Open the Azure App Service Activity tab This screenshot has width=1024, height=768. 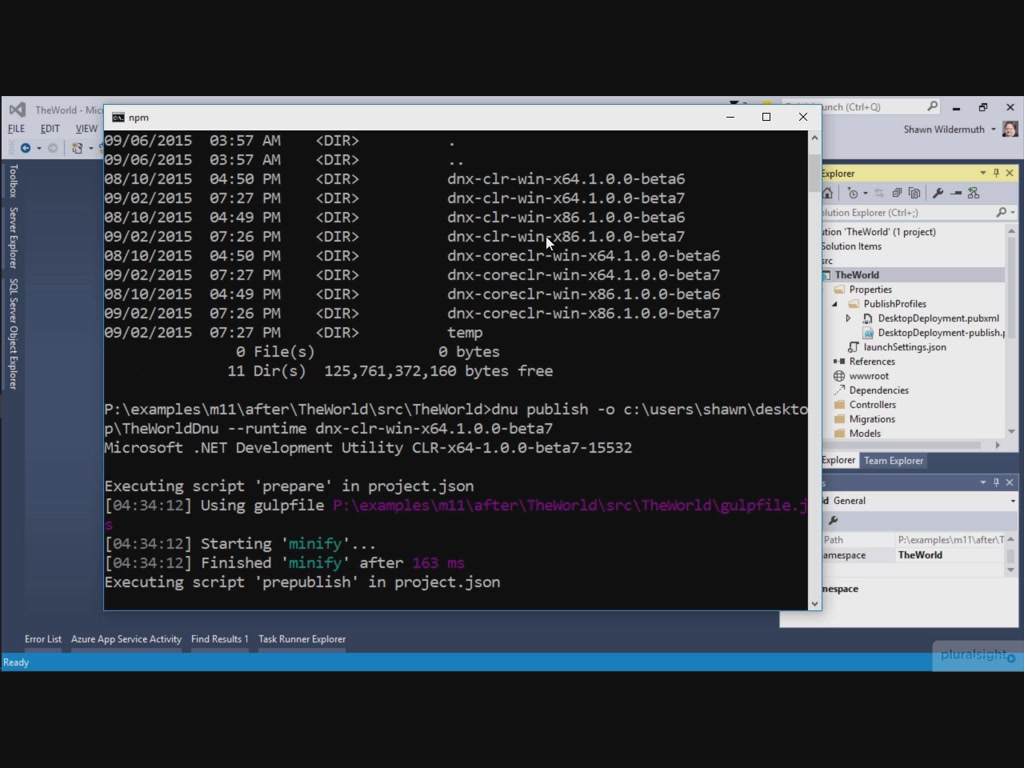click(126, 639)
